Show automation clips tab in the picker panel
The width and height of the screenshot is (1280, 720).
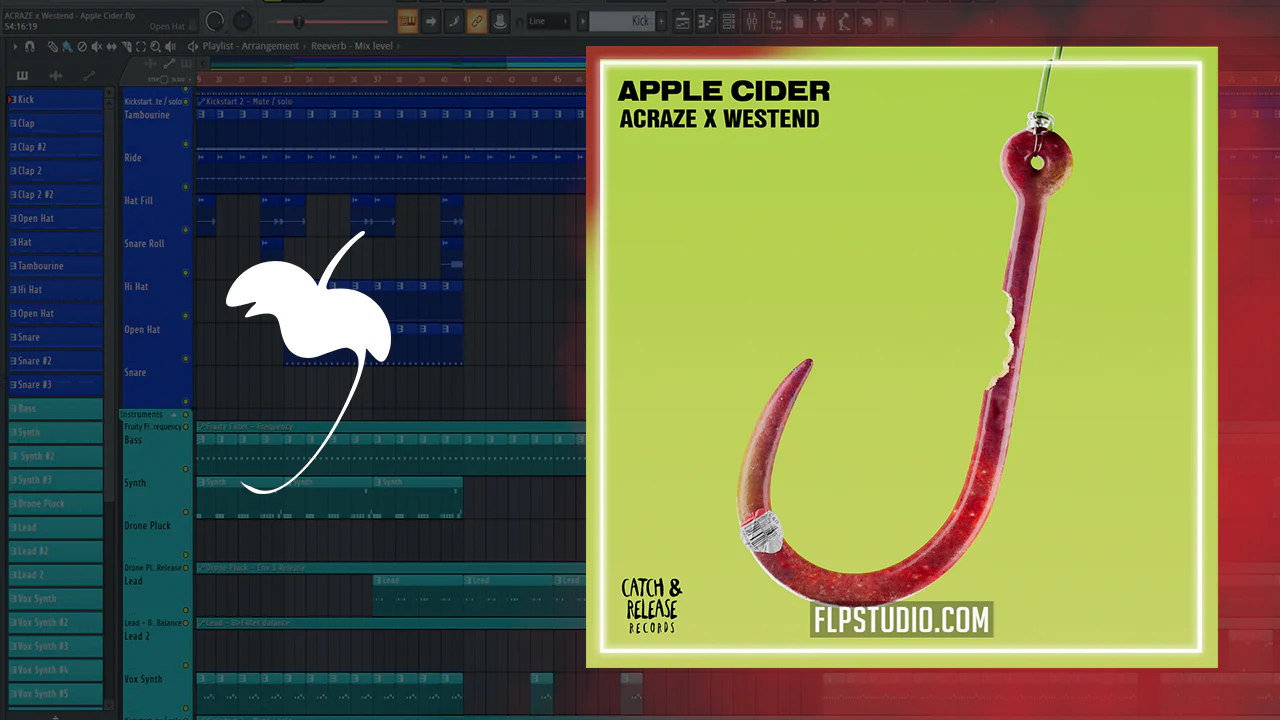click(x=88, y=76)
